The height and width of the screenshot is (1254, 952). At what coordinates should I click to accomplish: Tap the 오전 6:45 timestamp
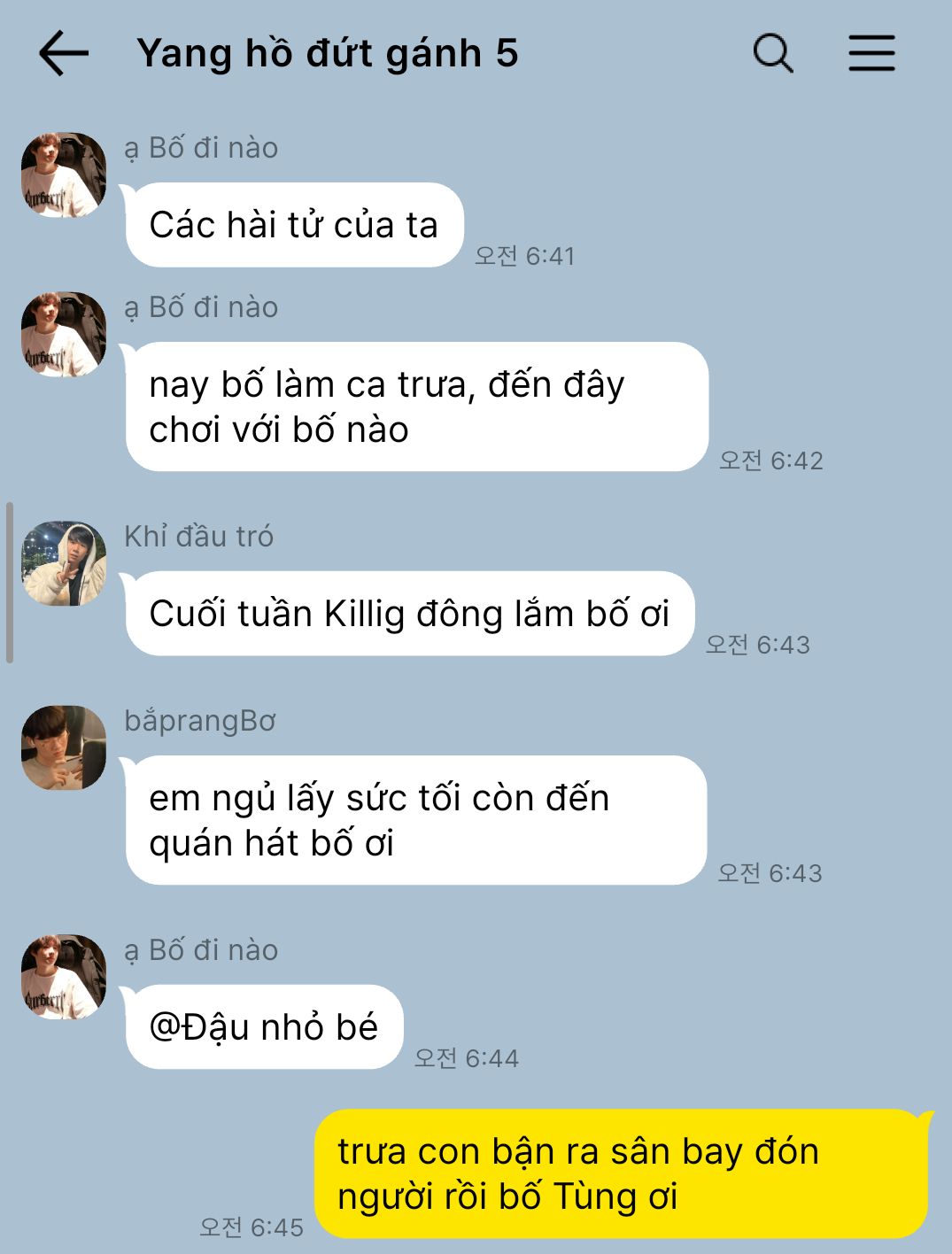pyautogui.click(x=252, y=1227)
